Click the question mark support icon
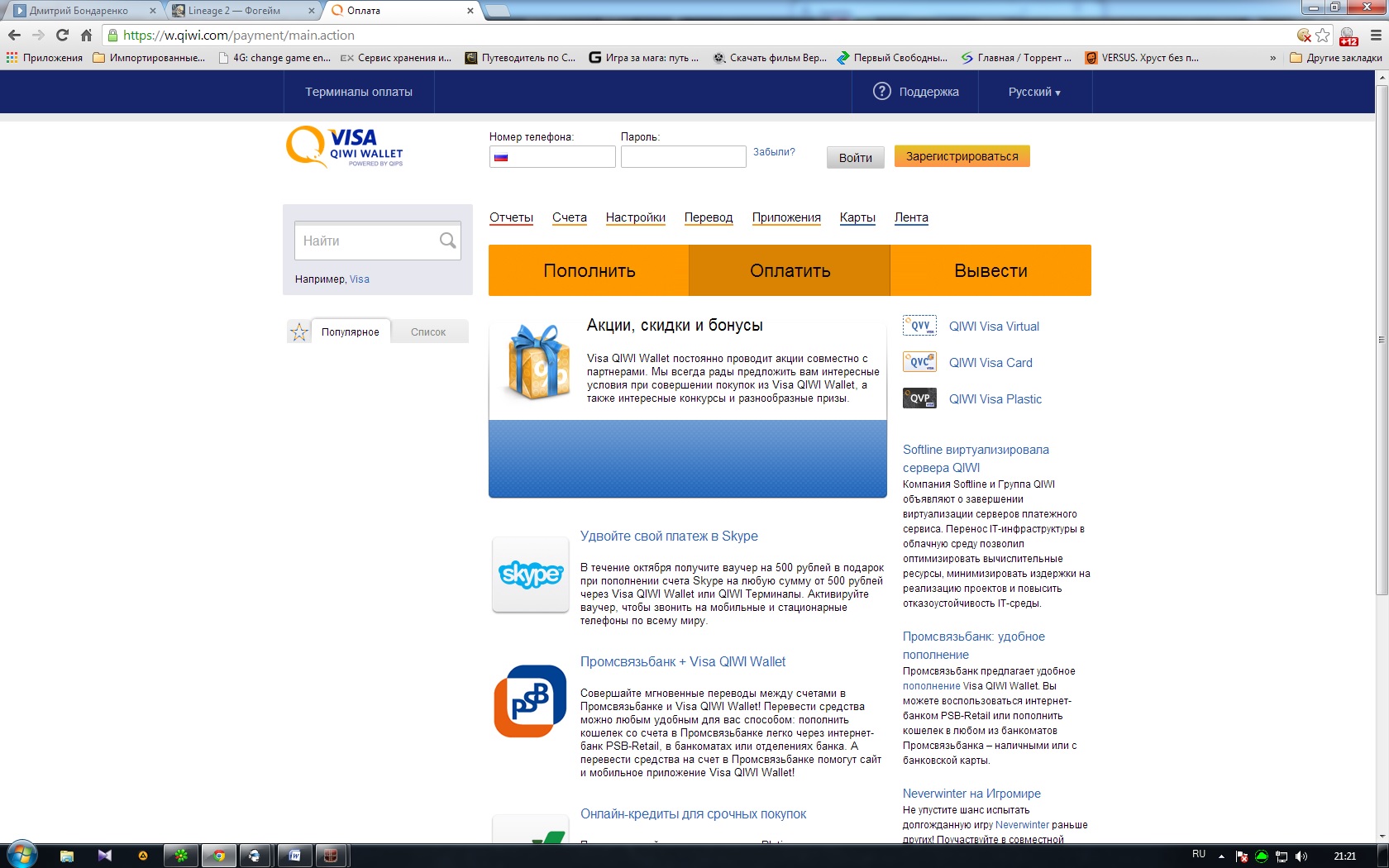 882,91
